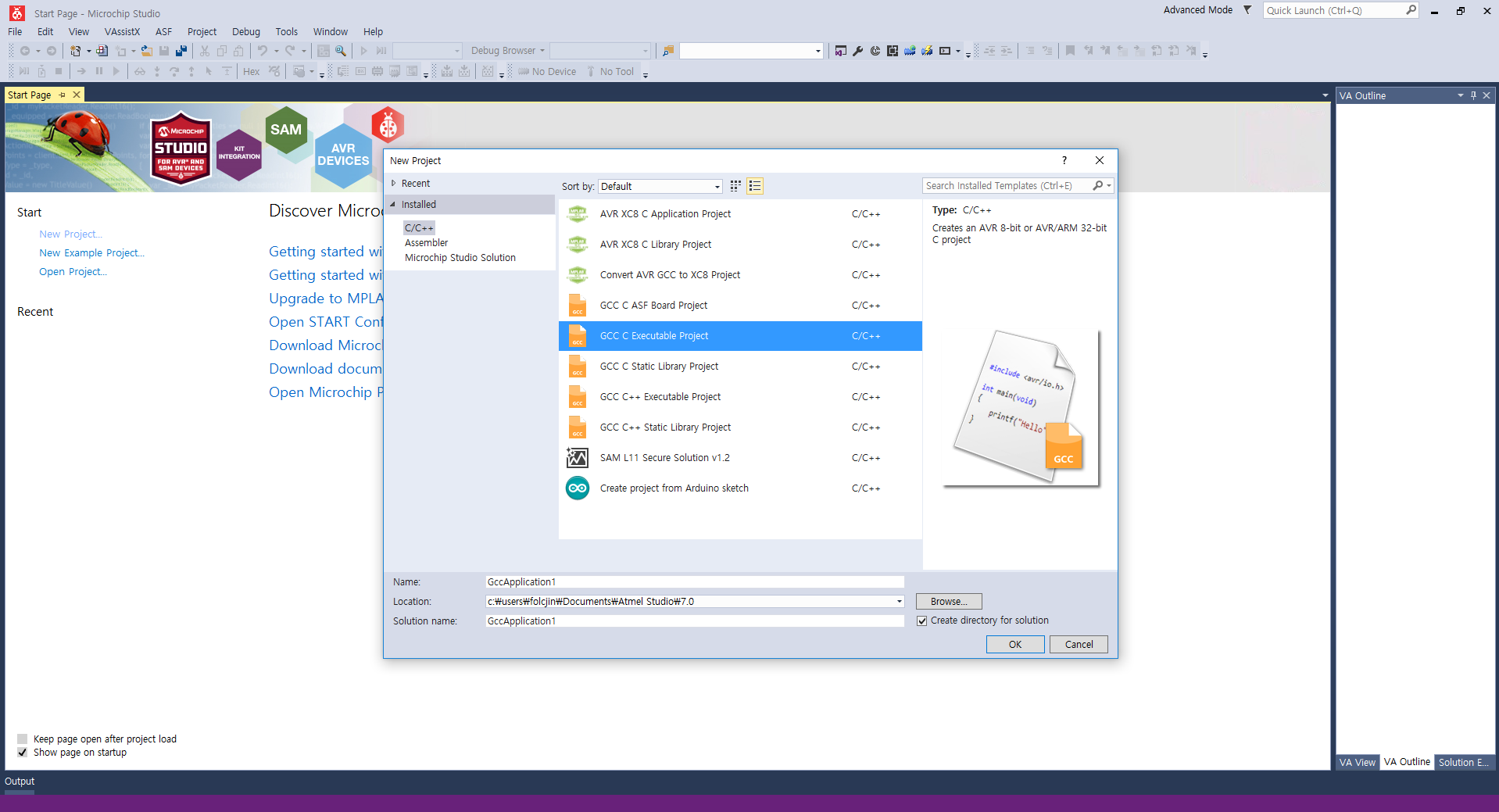Click the filter funnel icon beside Advanced Mode
The image size is (1499, 812).
point(1247,10)
